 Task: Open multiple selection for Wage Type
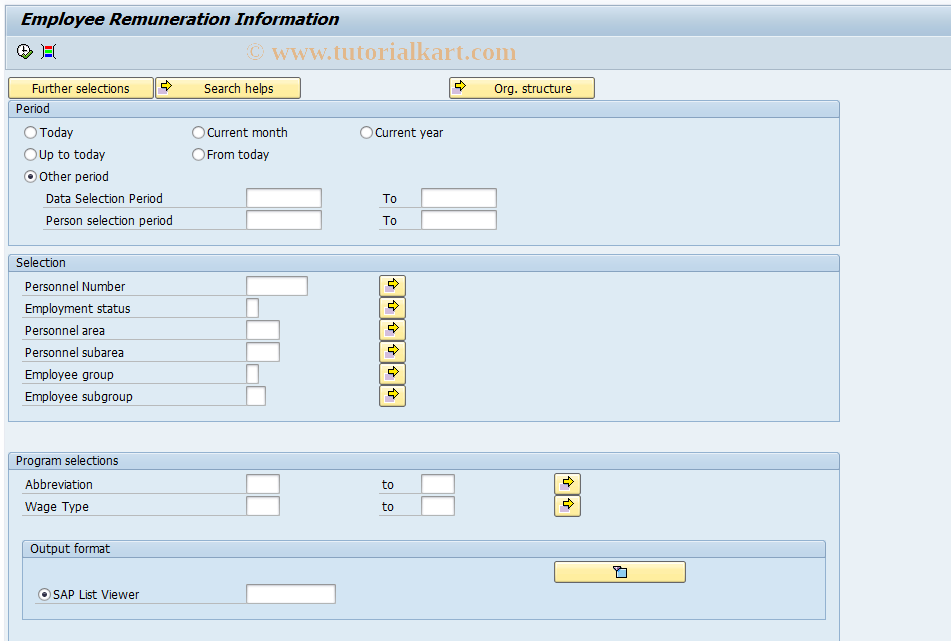click(567, 506)
